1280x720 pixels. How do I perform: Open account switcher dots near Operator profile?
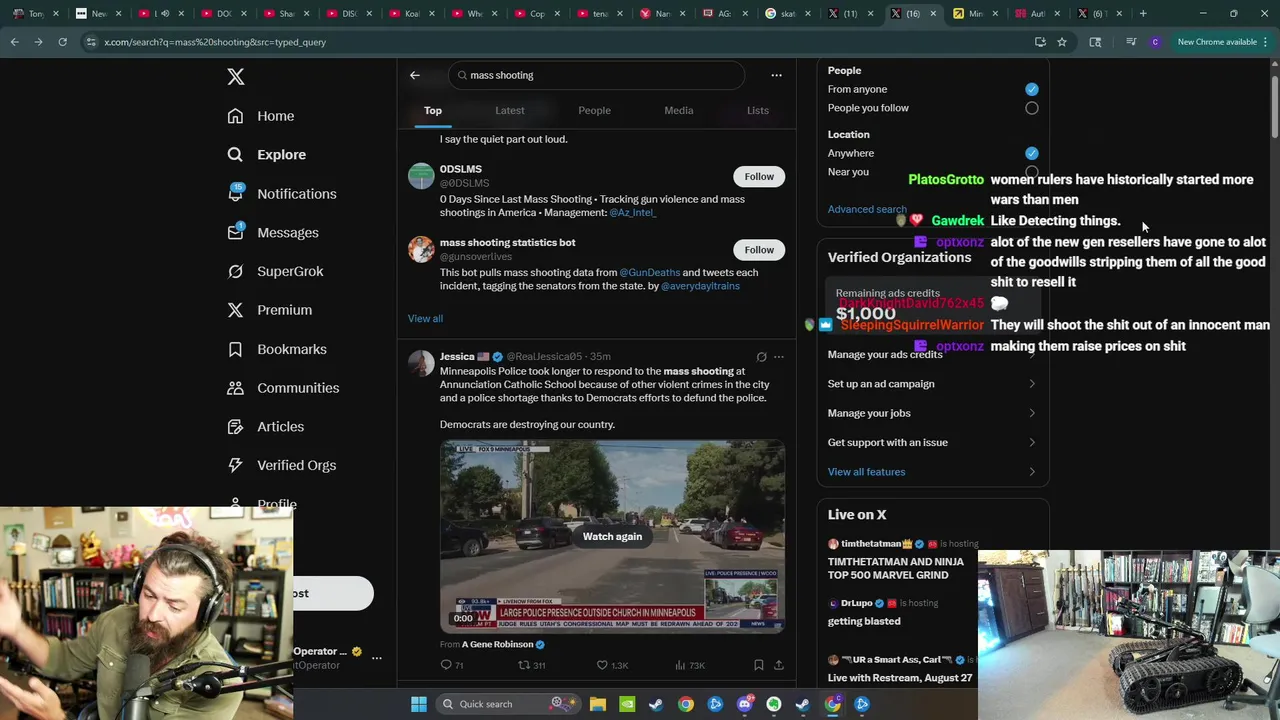point(377,658)
